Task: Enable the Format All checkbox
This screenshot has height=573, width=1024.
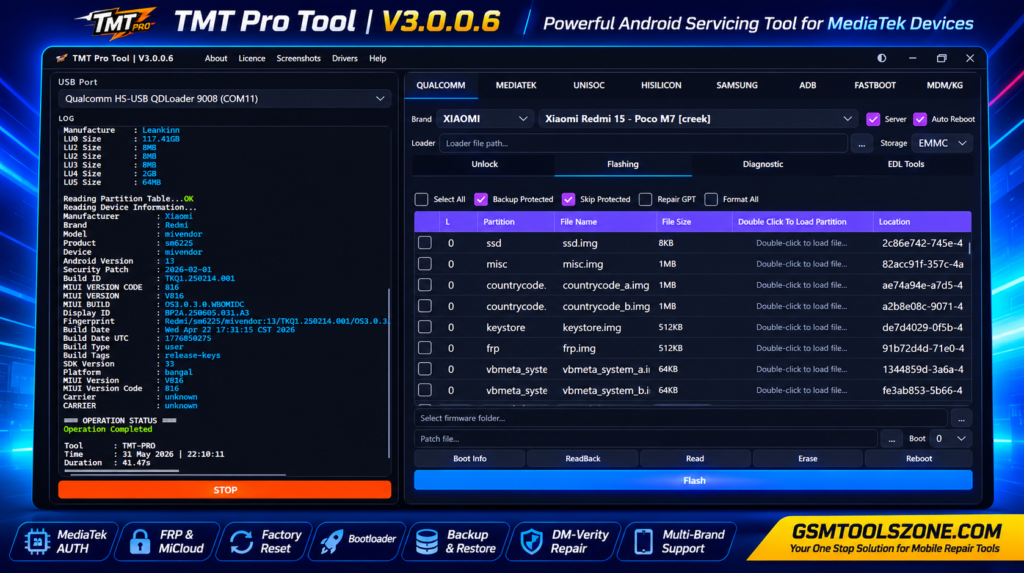Action: pos(711,199)
